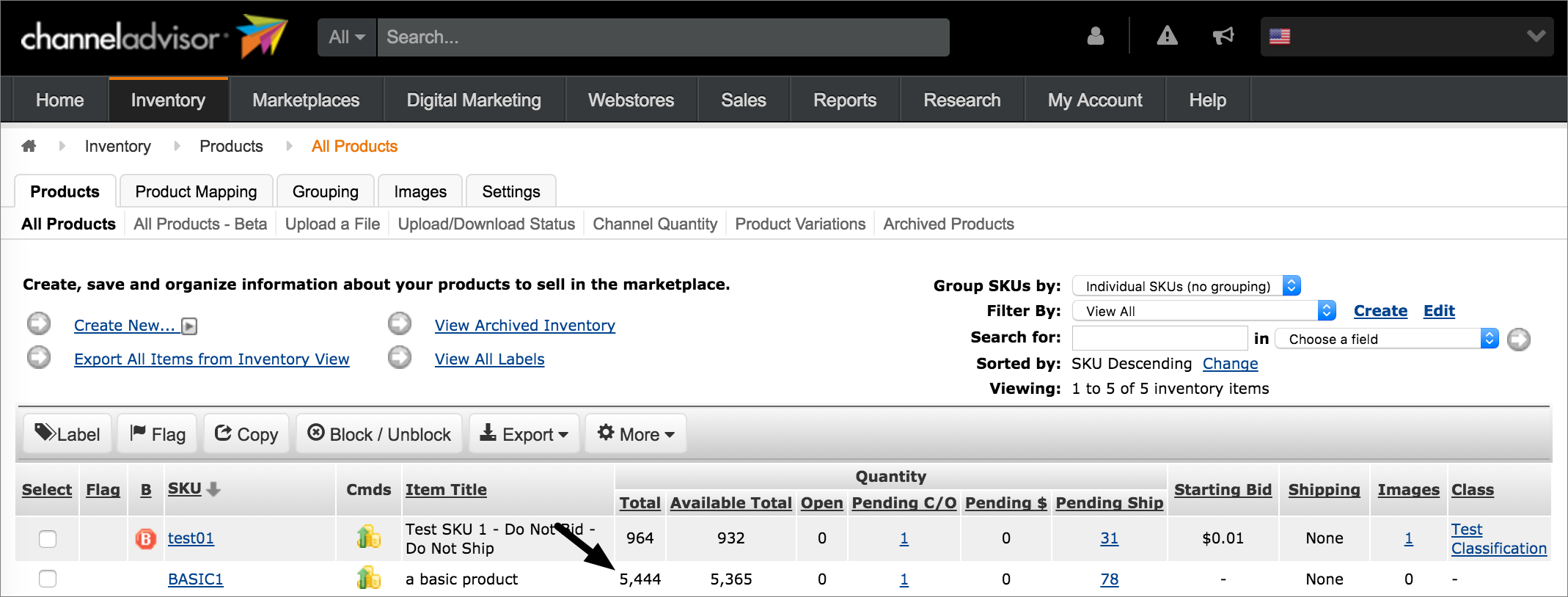Viewport: 1568px width, 597px height.
Task: Open All Products - Beta subtab
Action: pyautogui.click(x=200, y=224)
